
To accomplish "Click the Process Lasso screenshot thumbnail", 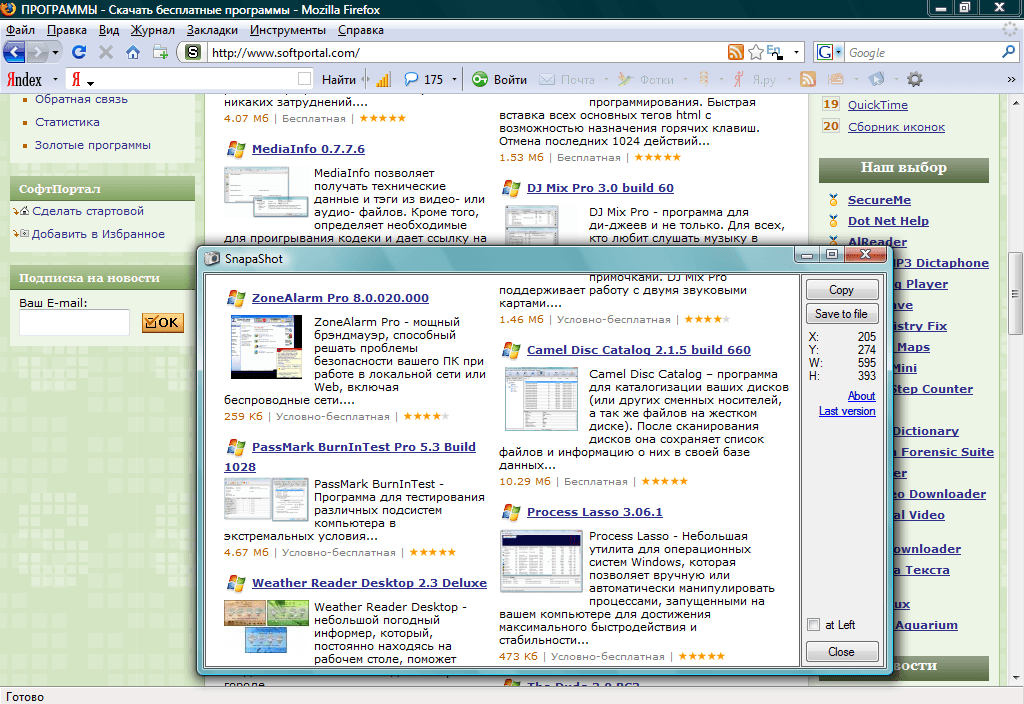I will tap(541, 561).
